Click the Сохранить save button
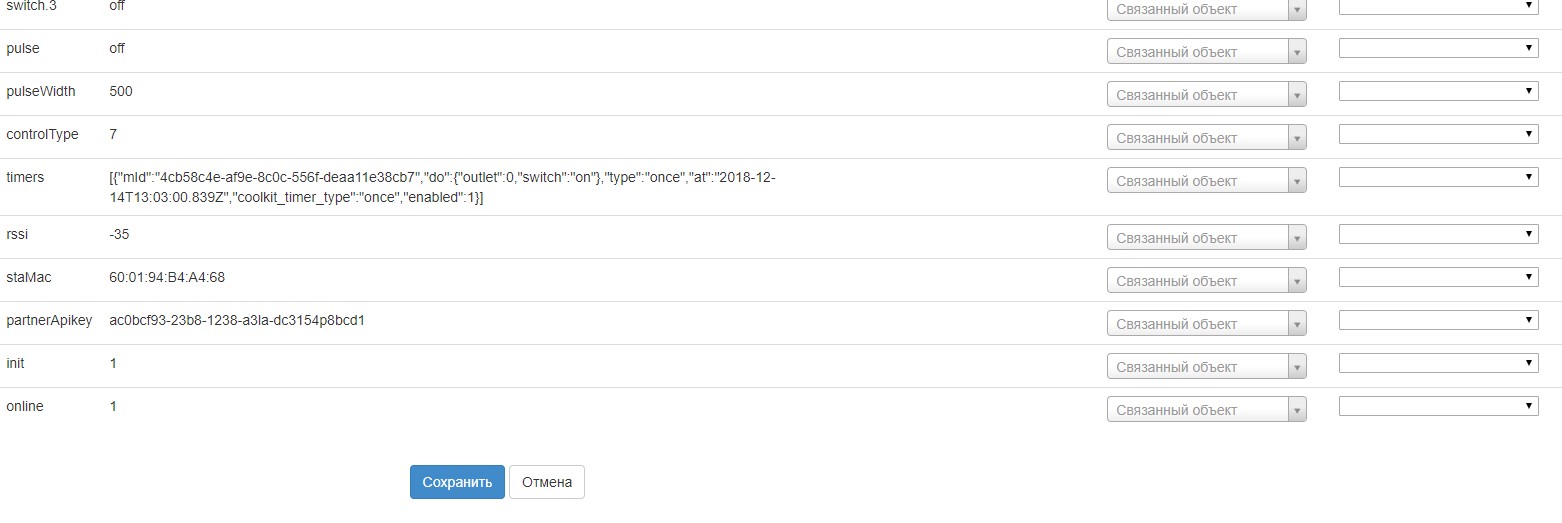 457,482
